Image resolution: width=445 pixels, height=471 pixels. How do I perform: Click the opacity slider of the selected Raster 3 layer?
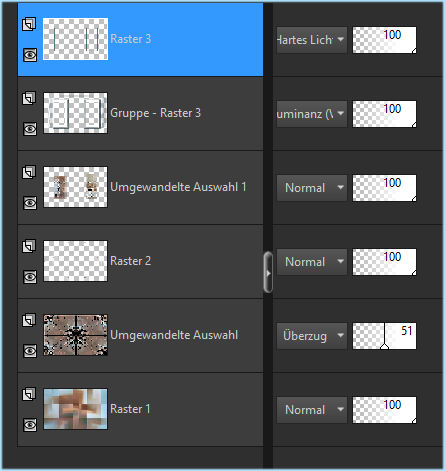(x=384, y=40)
